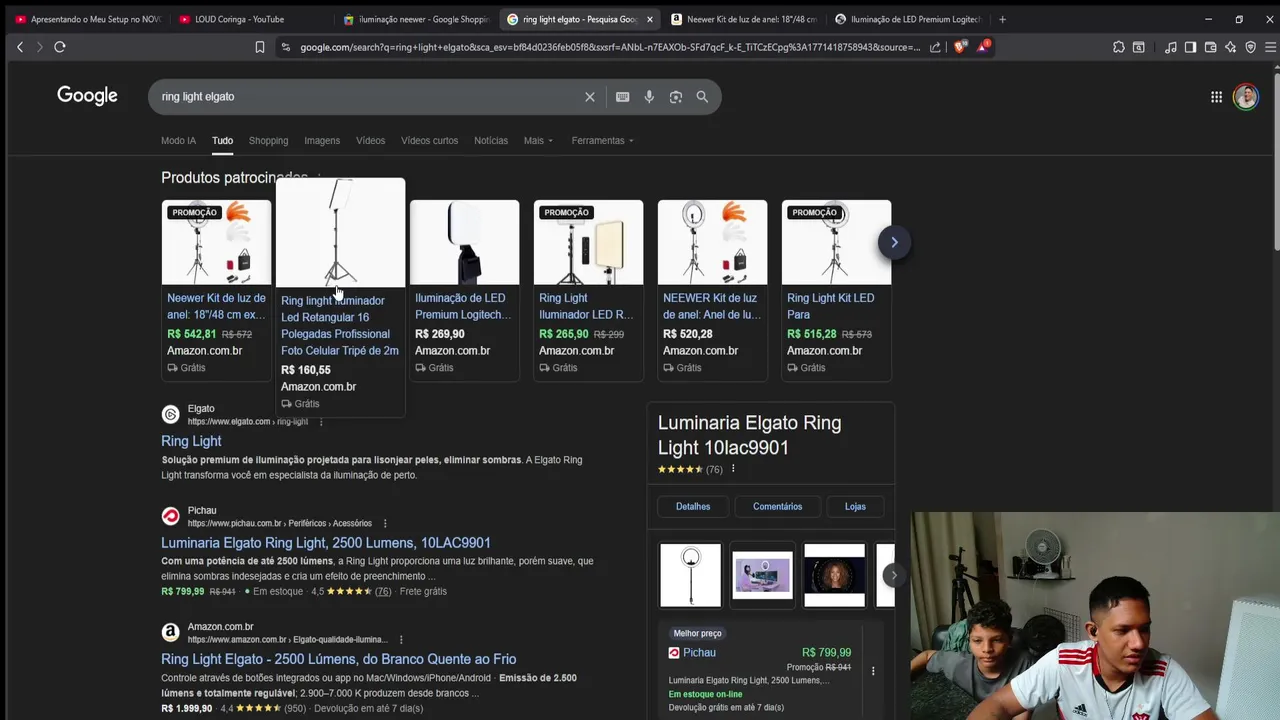Viewport: 1280px width, 720px height.
Task: Click the search query input field
Action: point(370,97)
